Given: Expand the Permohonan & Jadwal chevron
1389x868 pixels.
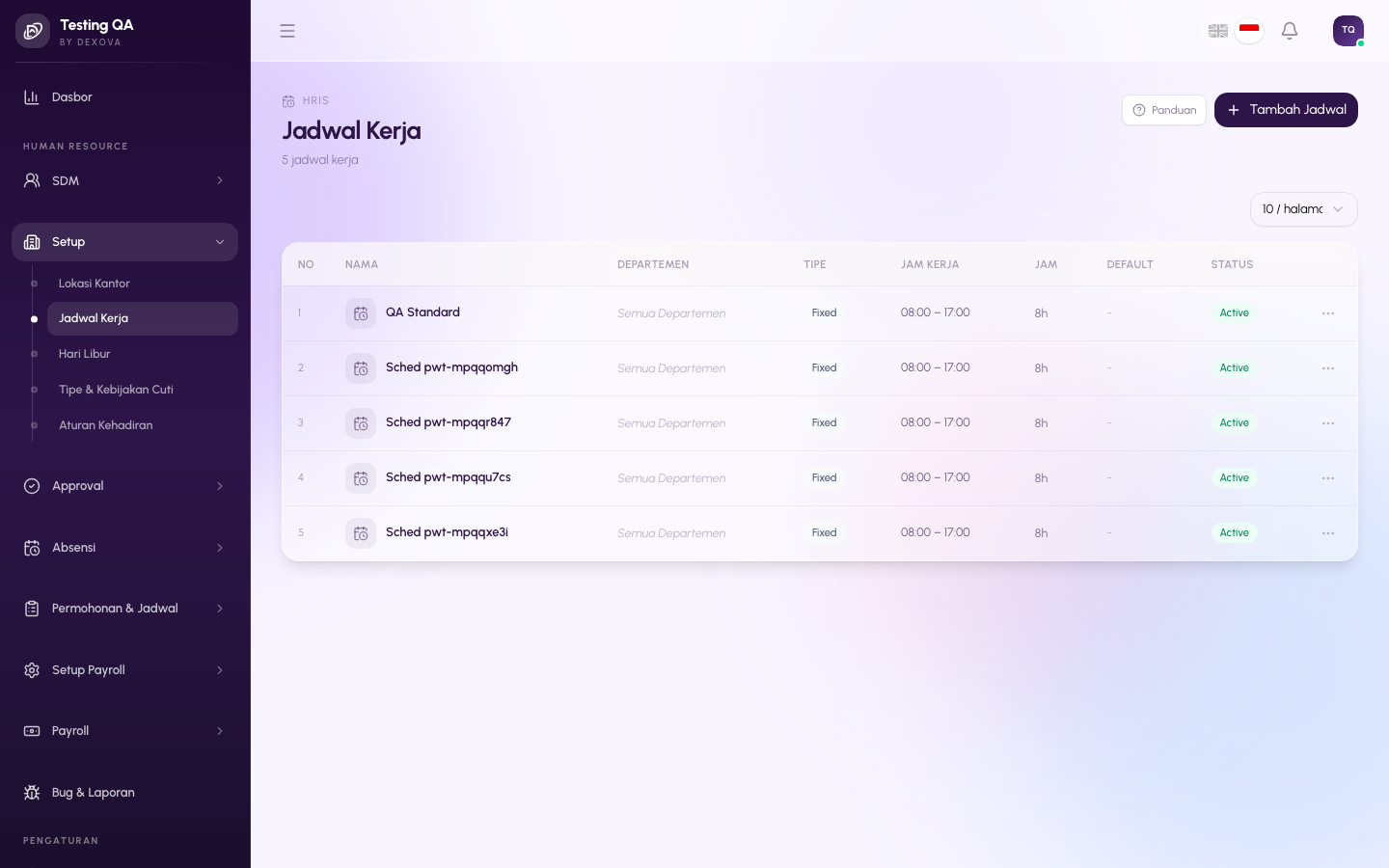Looking at the screenshot, I should pyautogui.click(x=220, y=609).
